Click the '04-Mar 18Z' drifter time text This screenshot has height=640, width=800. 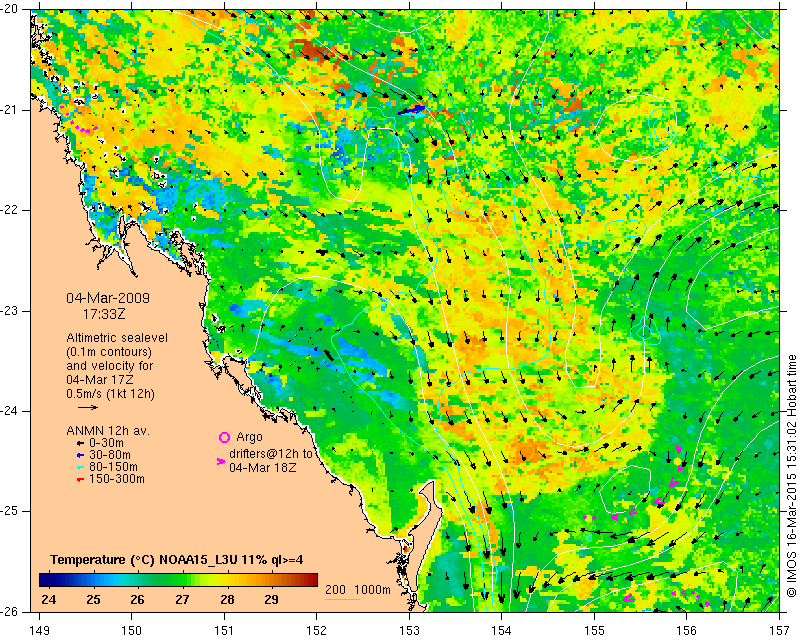coord(263,467)
